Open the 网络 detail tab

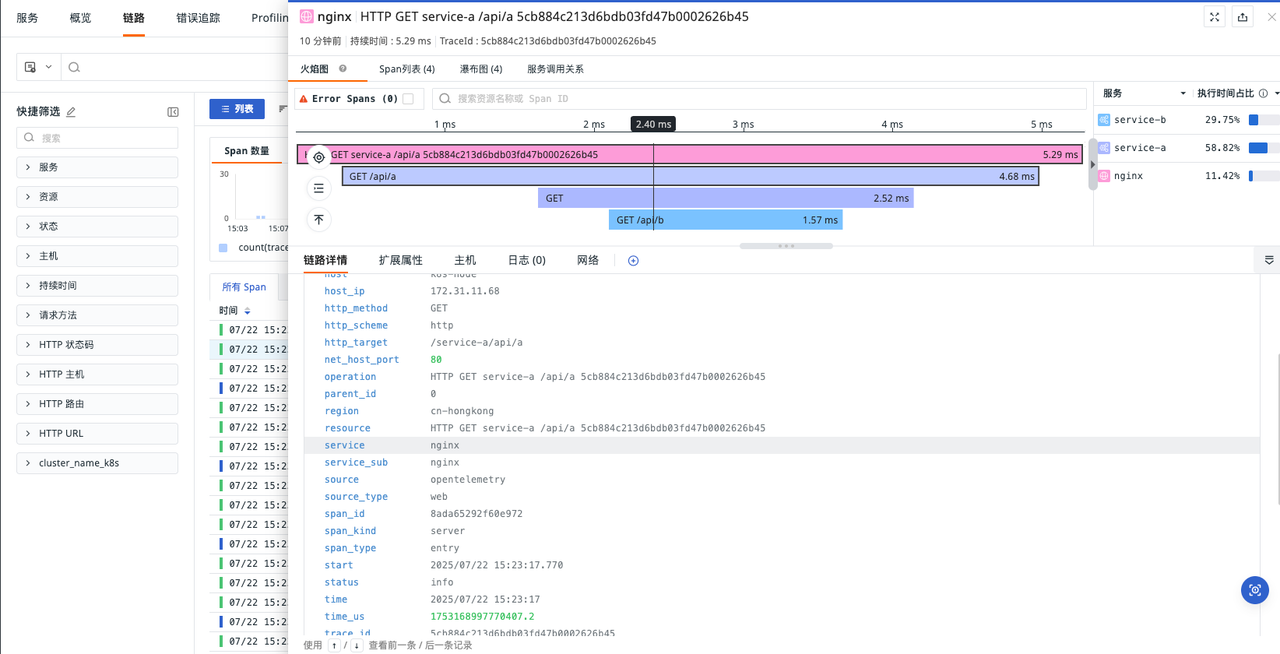coord(588,260)
